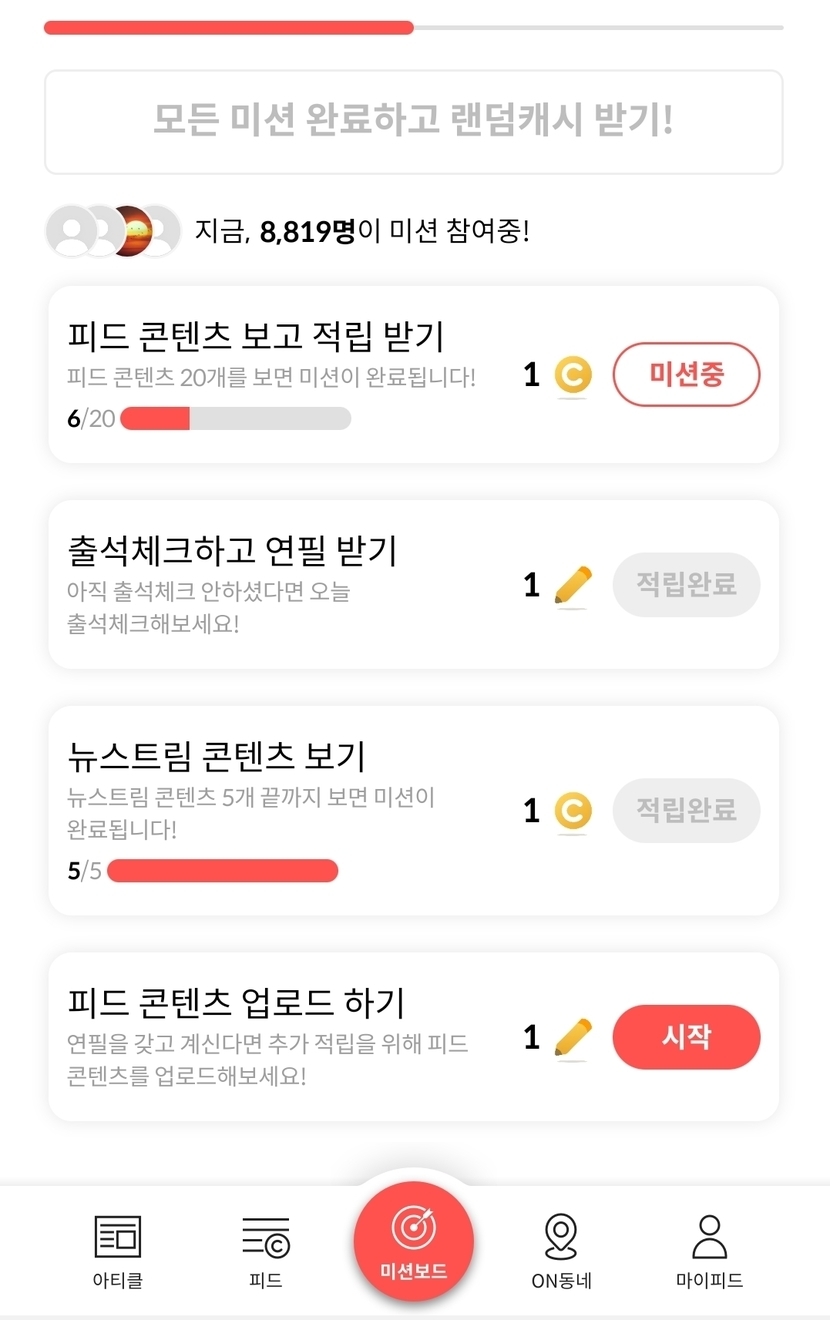Open the 출석체크하고 연필 받기 mission title
830x1320 pixels.
[x=232, y=550]
